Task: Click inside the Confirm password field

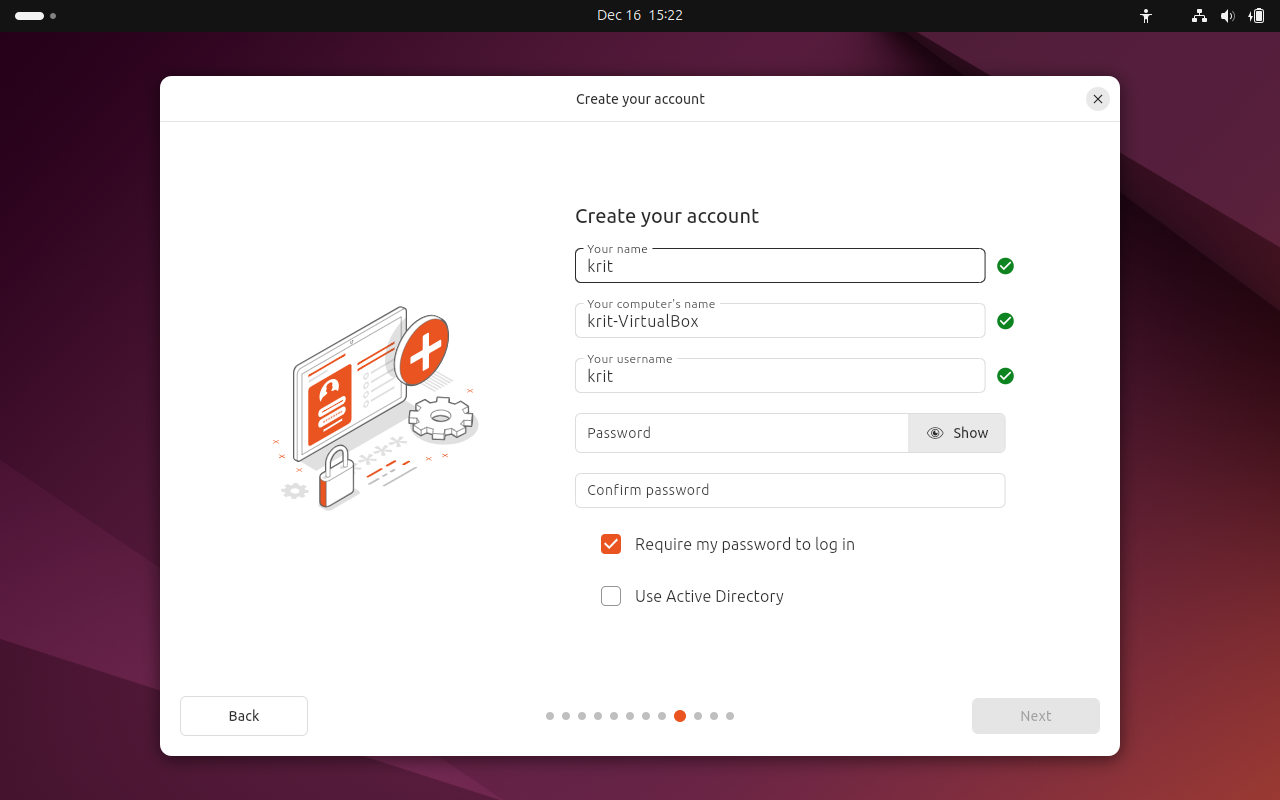Action: pyautogui.click(x=790, y=490)
